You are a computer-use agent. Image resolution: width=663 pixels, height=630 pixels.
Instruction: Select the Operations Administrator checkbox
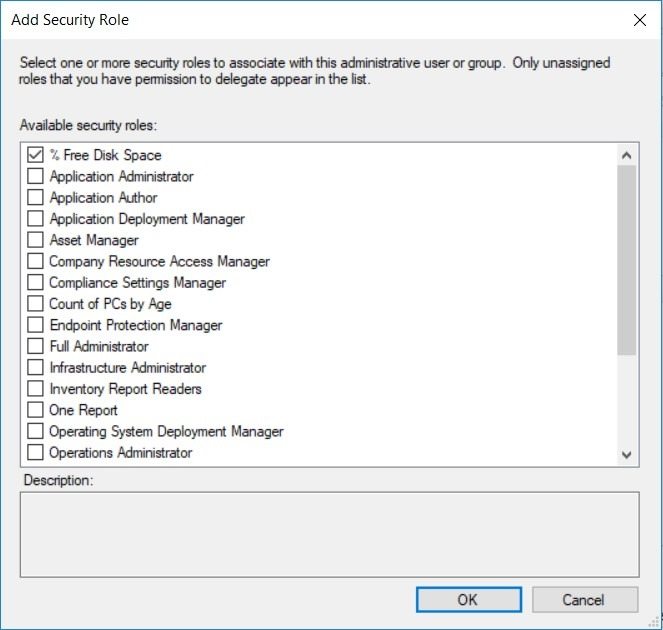pos(35,452)
